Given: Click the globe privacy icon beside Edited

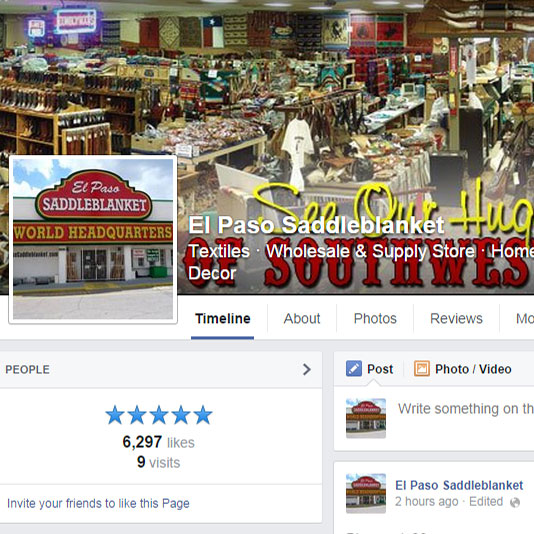Looking at the screenshot, I should (515, 502).
